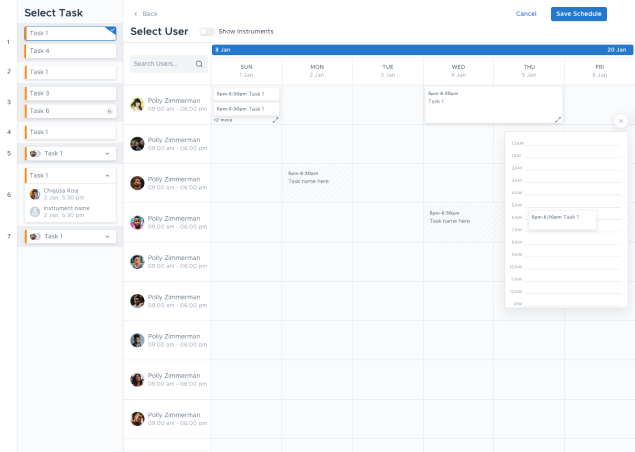Click the Cancel link
635x452 pixels.
click(526, 14)
